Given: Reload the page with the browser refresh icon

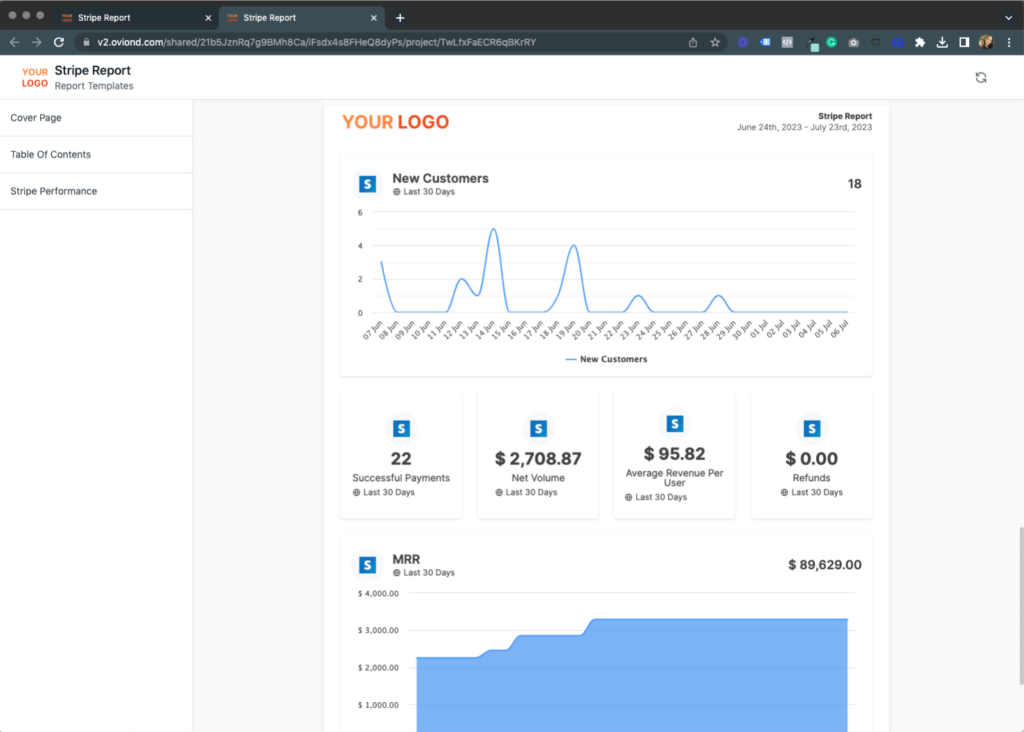Looking at the screenshot, I should pos(59,42).
